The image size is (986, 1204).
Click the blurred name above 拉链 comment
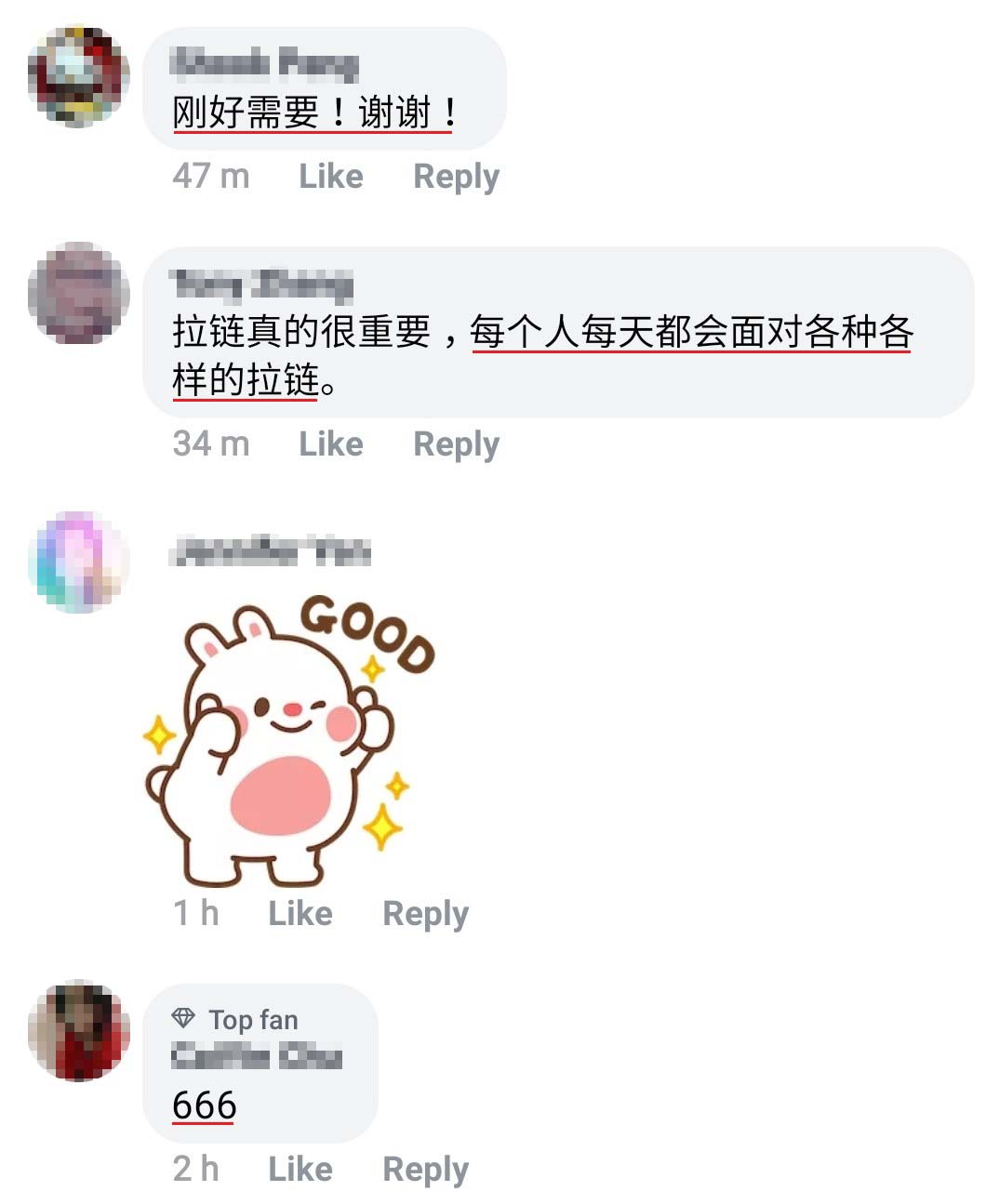262,284
